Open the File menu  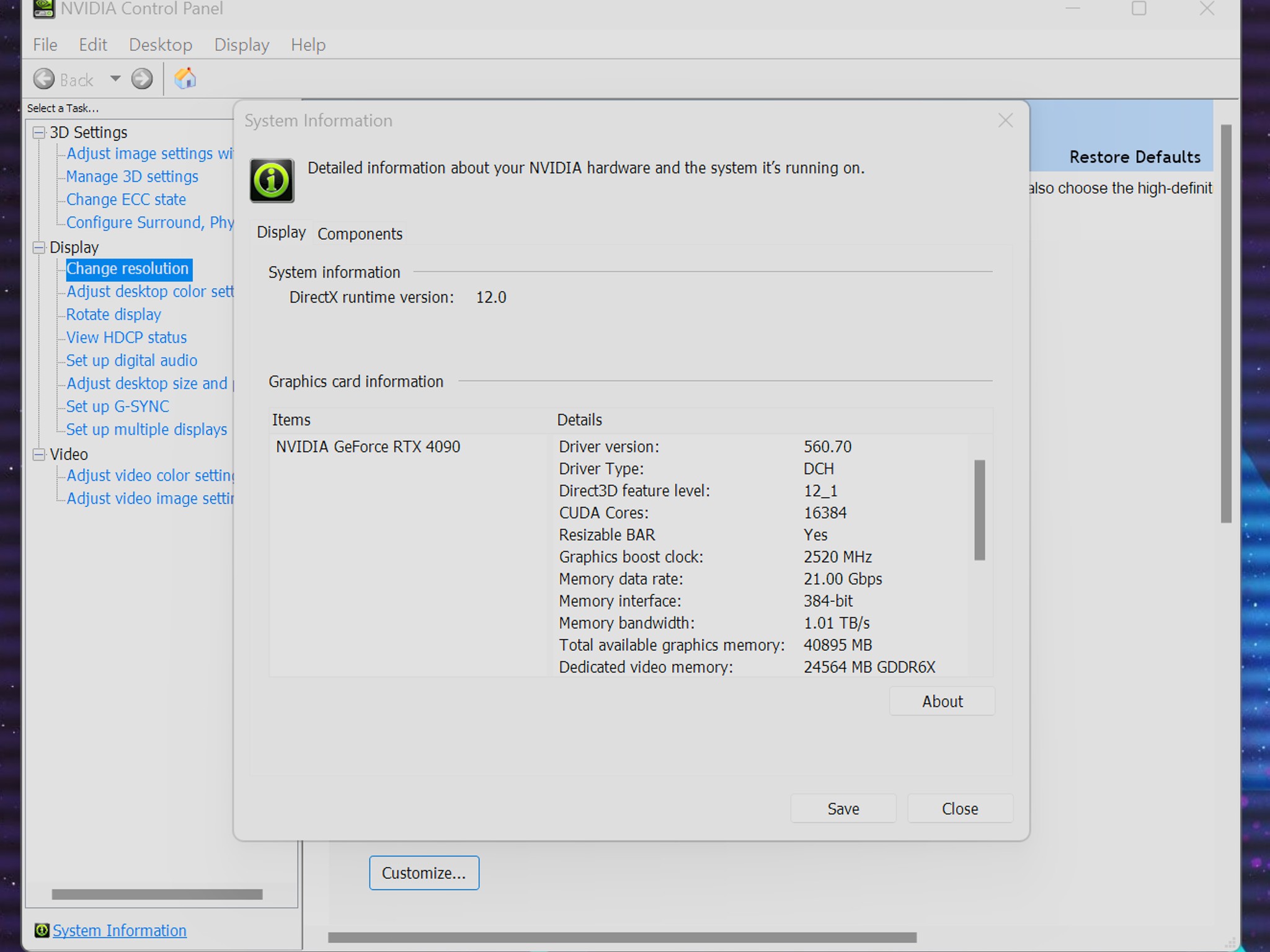coord(45,45)
